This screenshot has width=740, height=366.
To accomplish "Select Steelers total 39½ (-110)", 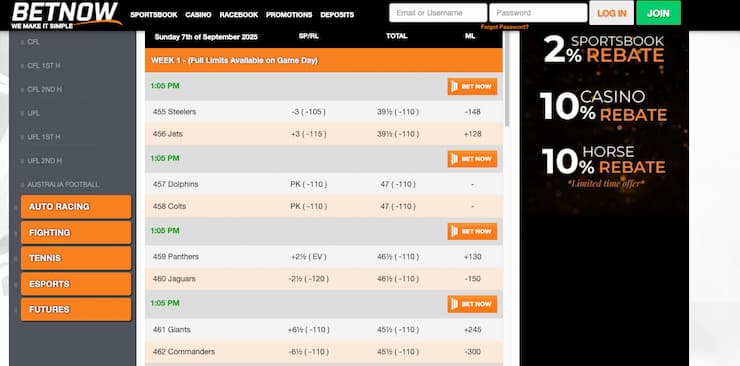I will [x=398, y=112].
